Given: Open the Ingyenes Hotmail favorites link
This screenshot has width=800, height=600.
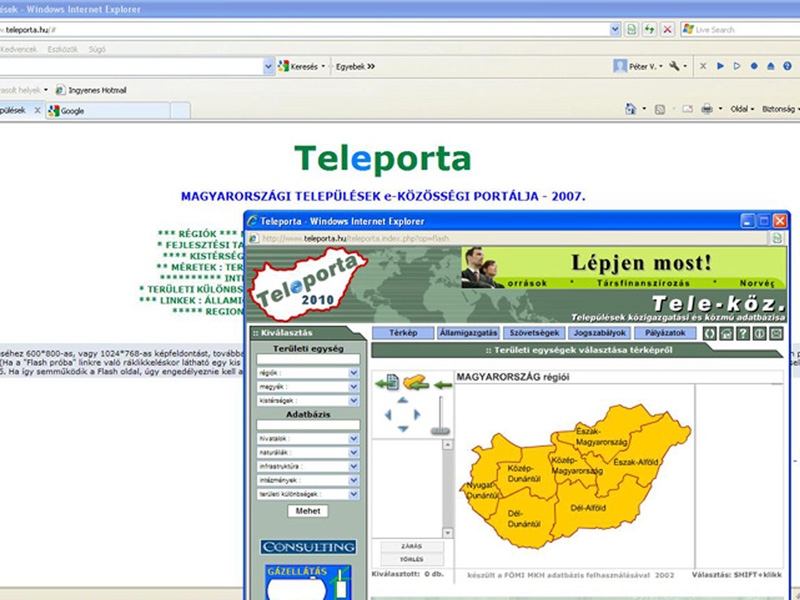Looking at the screenshot, I should pos(91,90).
